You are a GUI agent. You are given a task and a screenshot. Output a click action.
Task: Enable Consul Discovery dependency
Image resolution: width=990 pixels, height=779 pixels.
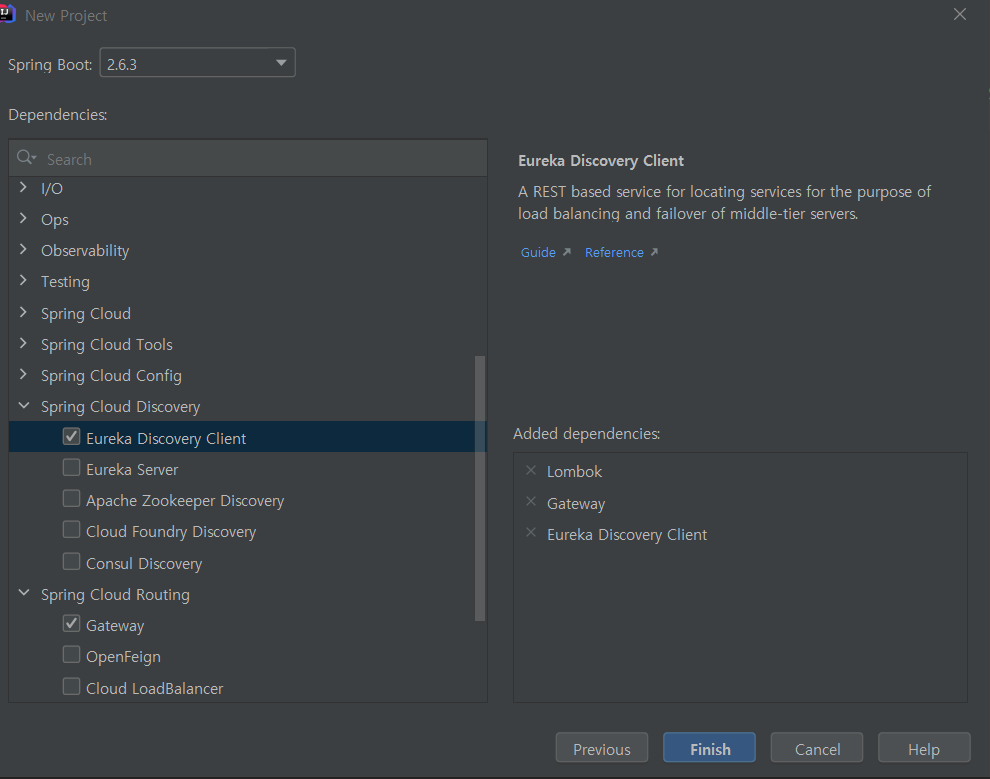[x=71, y=561]
